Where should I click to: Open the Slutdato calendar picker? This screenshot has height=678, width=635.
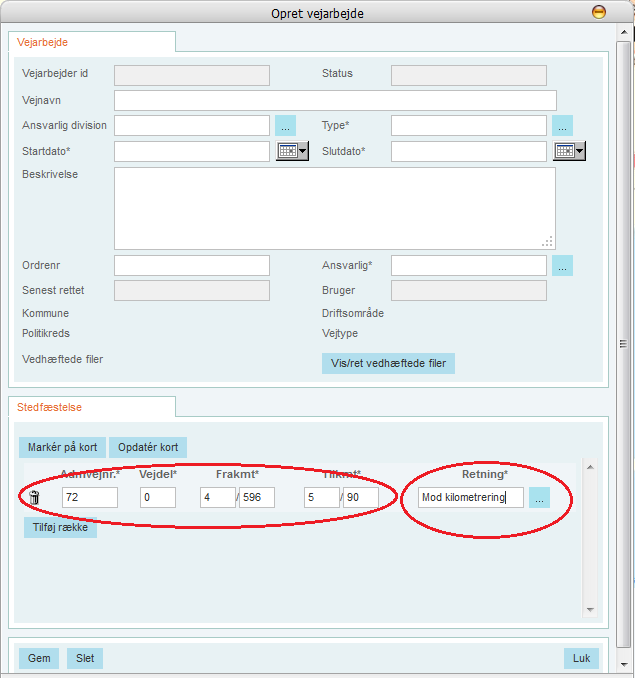(569, 151)
